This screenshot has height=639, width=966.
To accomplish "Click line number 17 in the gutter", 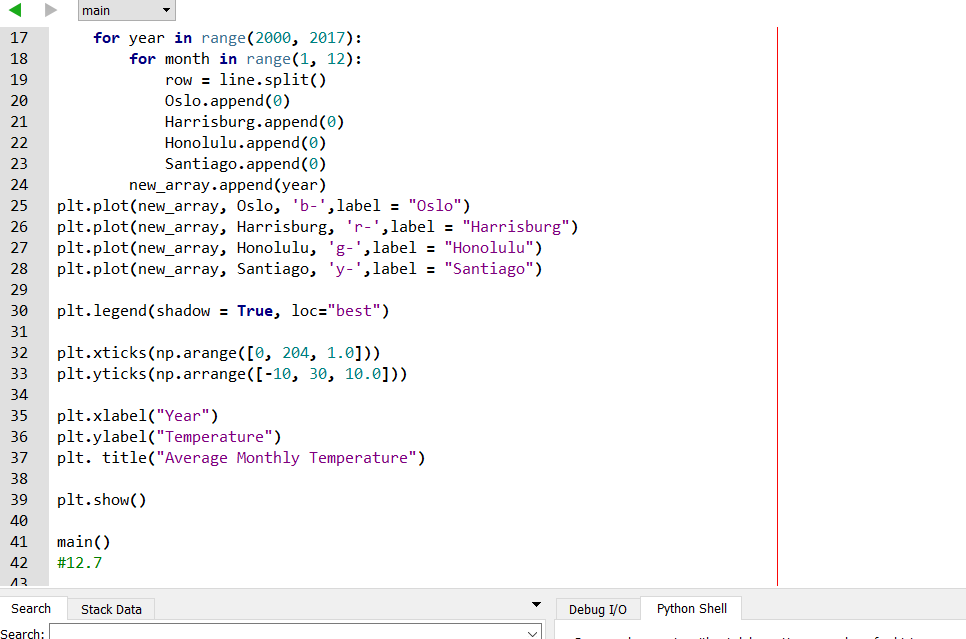I will click(19, 37).
